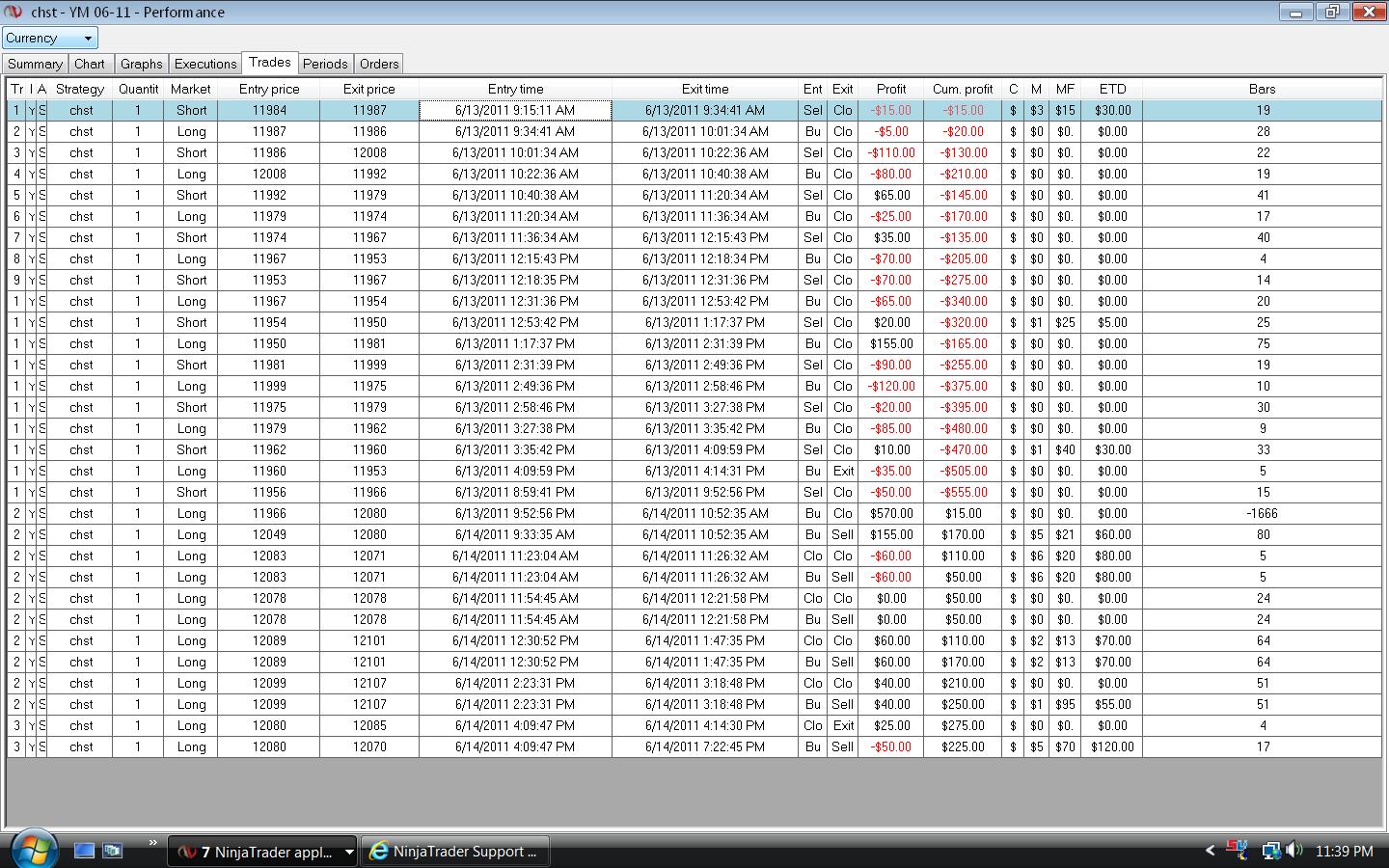Viewport: 1389px width, 868px height.
Task: Click the Exit time column header
Action: (x=705, y=89)
